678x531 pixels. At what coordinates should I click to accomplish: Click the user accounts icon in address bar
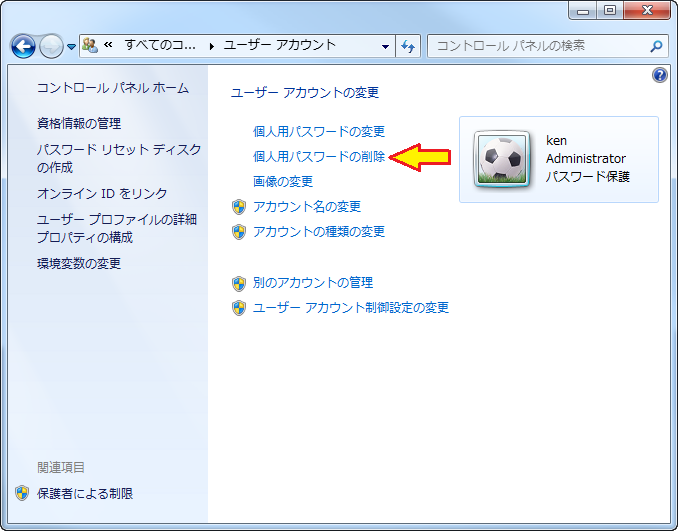coord(90,46)
